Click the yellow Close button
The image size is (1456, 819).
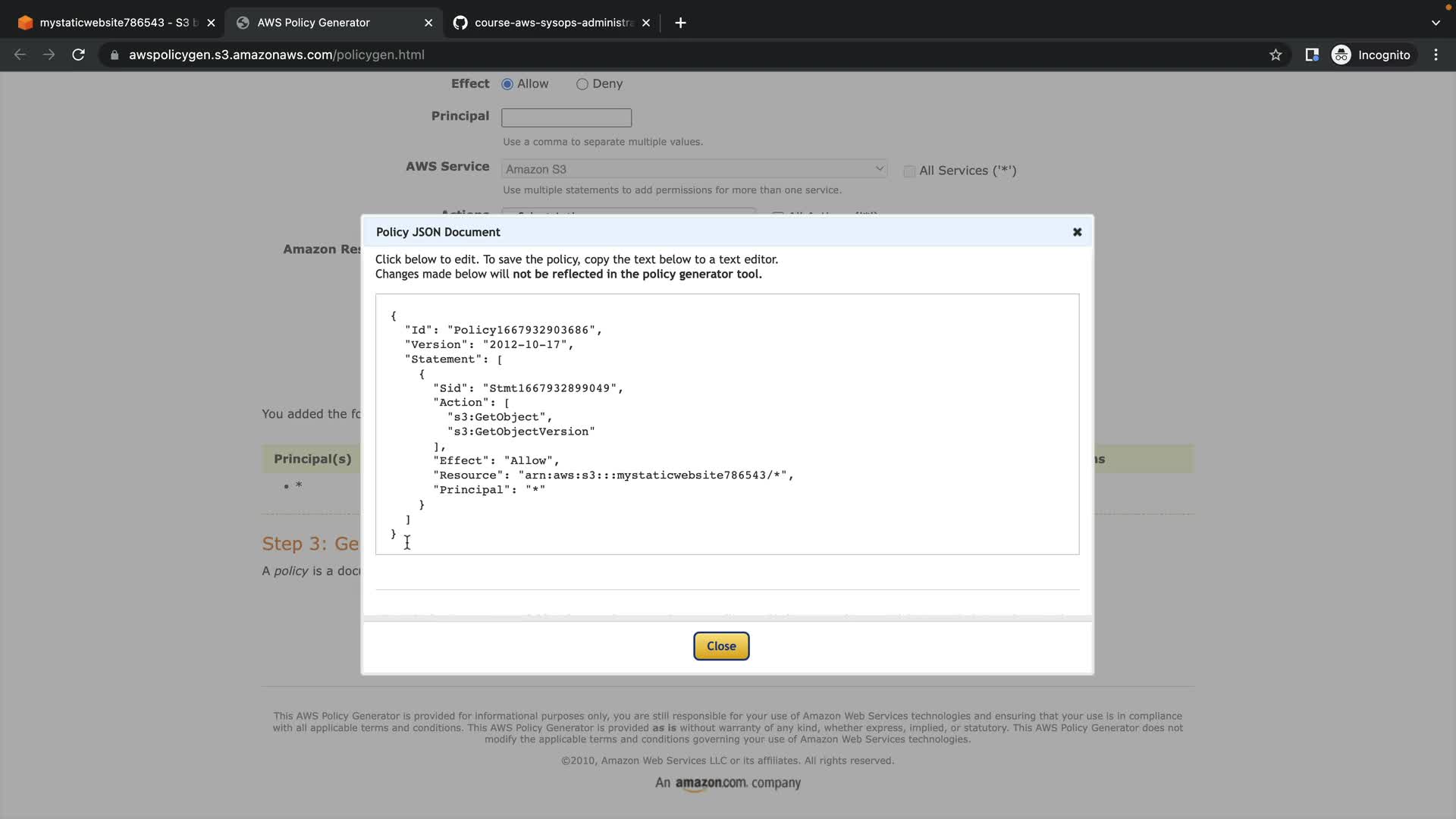720,646
